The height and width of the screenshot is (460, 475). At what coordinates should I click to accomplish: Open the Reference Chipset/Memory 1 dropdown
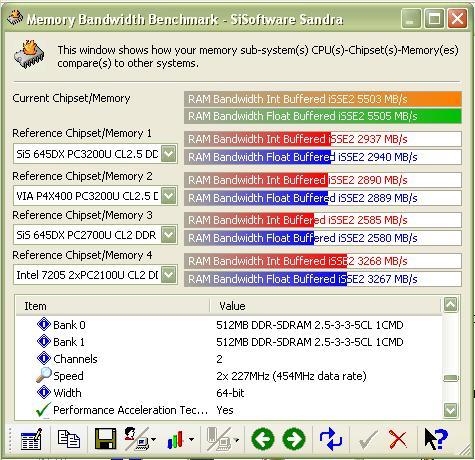point(169,154)
